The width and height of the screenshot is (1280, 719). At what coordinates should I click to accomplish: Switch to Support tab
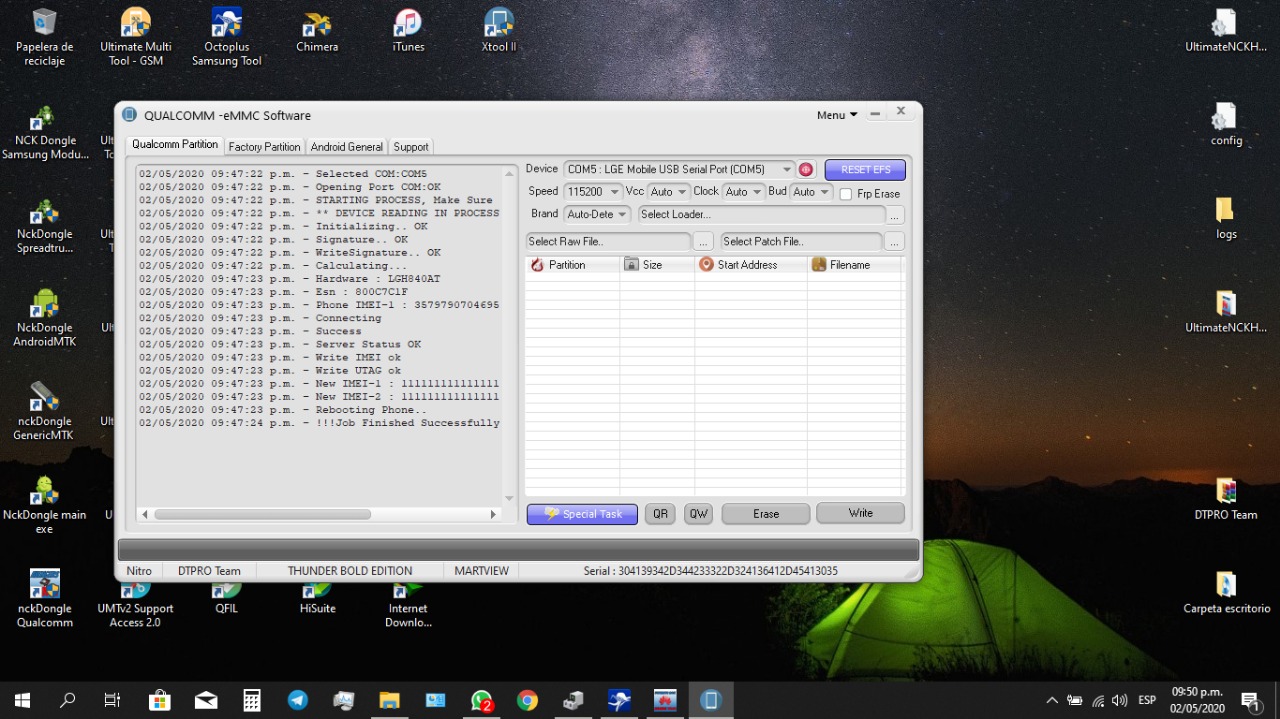pyautogui.click(x=411, y=147)
